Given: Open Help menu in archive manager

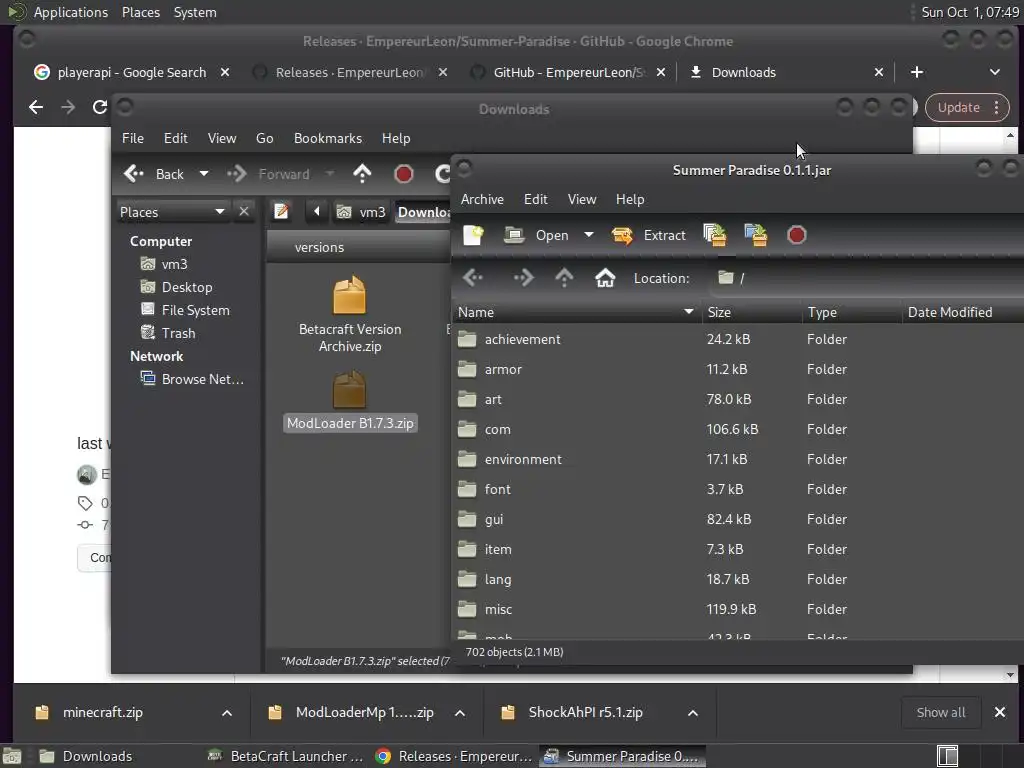Looking at the screenshot, I should click(x=630, y=199).
